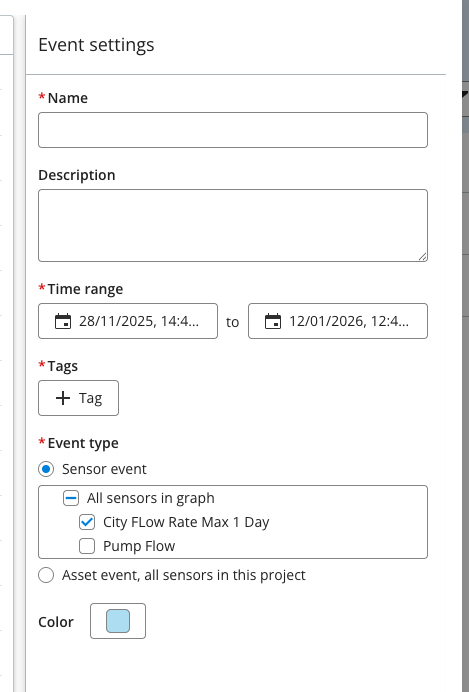
Task: Open the start date calendar icon
Action: coord(63,321)
